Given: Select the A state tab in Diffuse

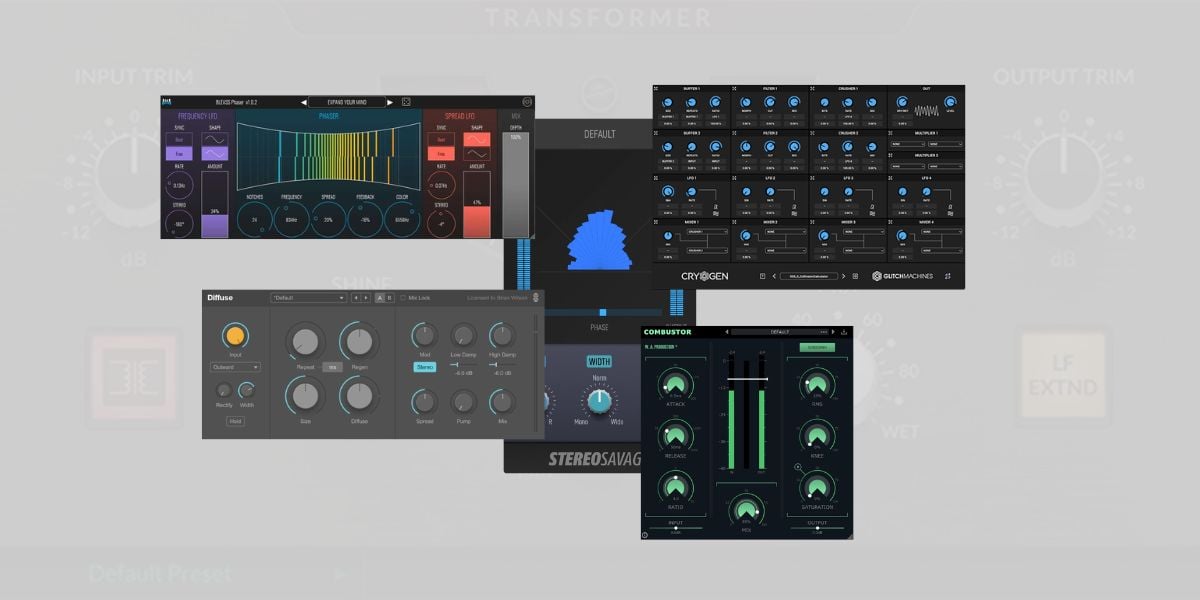Looking at the screenshot, I should 379,298.
